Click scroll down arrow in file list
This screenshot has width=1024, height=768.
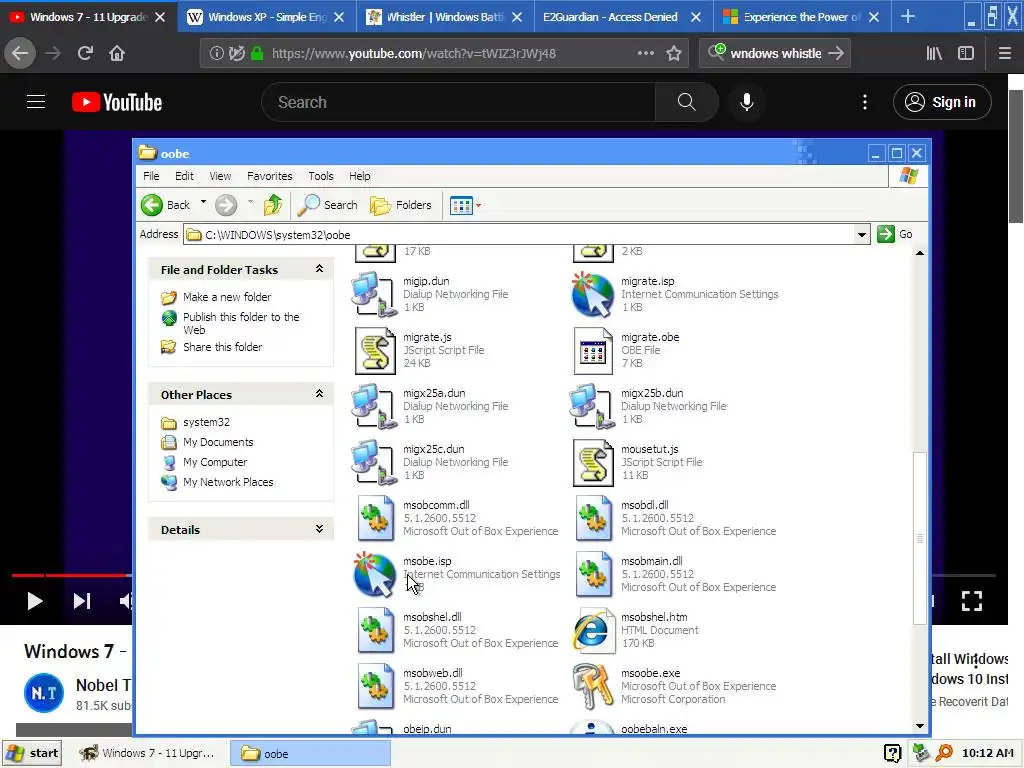tap(920, 726)
